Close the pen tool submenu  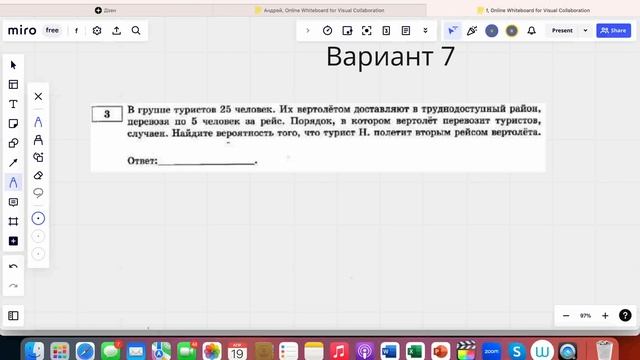pyautogui.click(x=38, y=96)
